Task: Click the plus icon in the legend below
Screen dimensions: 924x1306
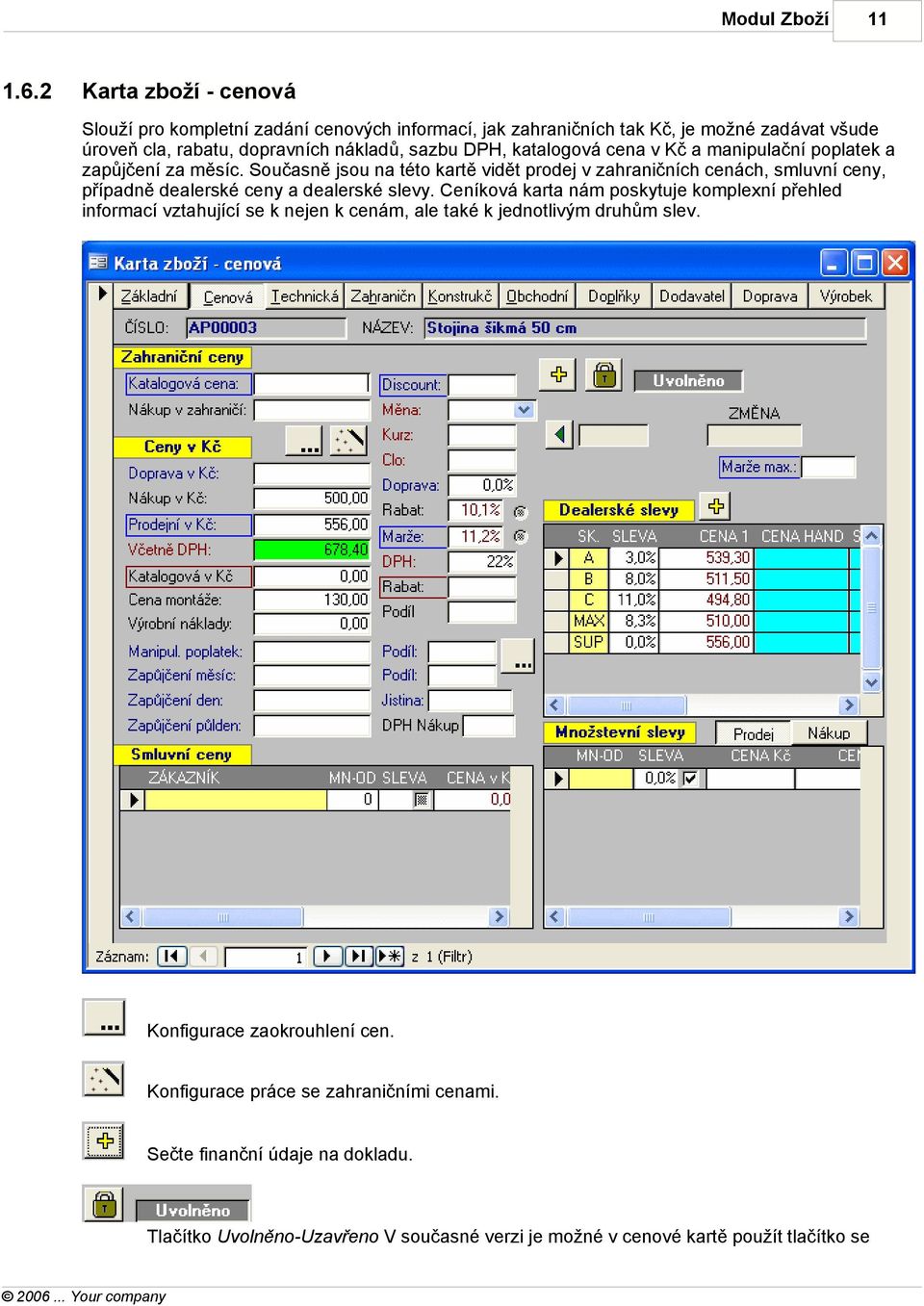Action: 104,1141
